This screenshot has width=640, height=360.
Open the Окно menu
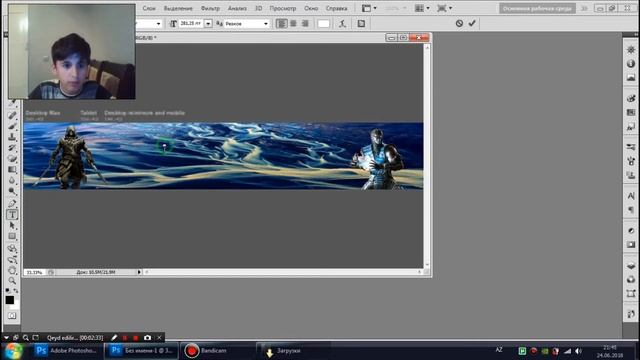coord(311,8)
